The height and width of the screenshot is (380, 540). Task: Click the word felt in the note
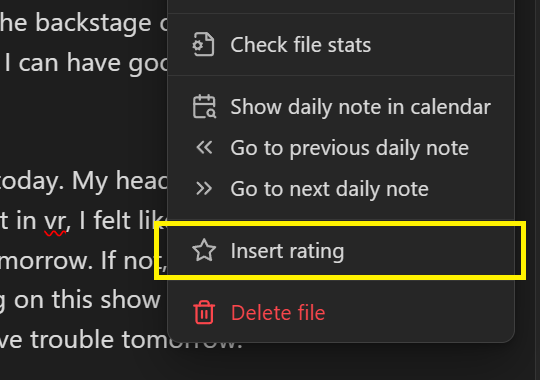(x=109, y=220)
